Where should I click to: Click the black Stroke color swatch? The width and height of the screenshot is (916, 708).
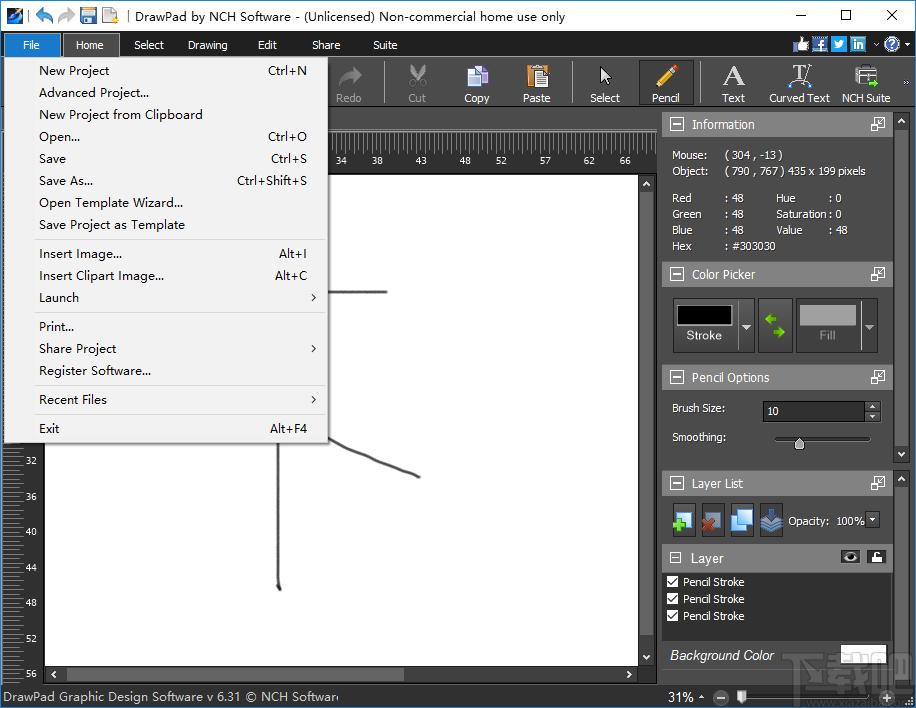(x=704, y=315)
